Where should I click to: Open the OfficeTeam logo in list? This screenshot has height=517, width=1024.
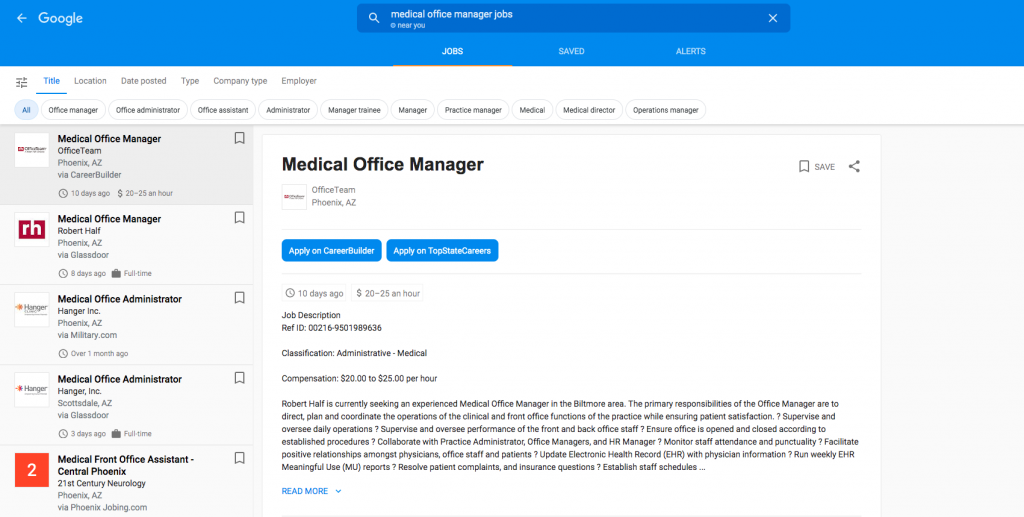[32, 150]
